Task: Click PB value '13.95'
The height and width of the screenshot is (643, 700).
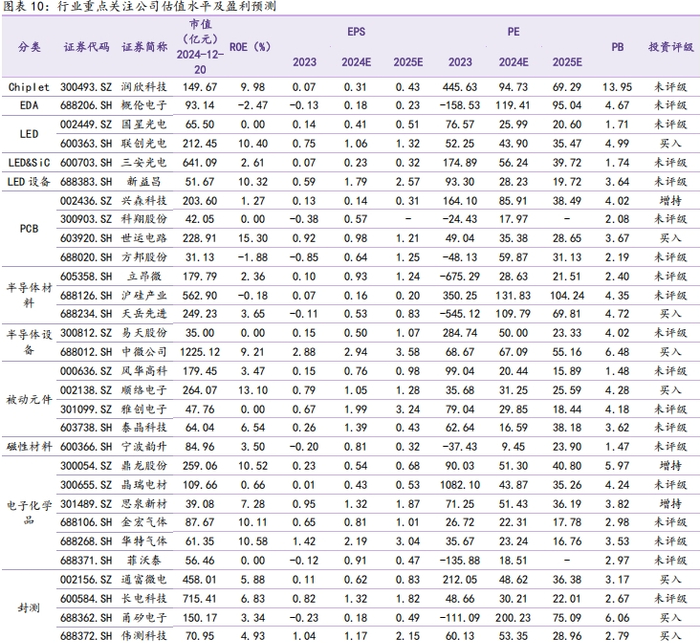Action: coord(617,87)
